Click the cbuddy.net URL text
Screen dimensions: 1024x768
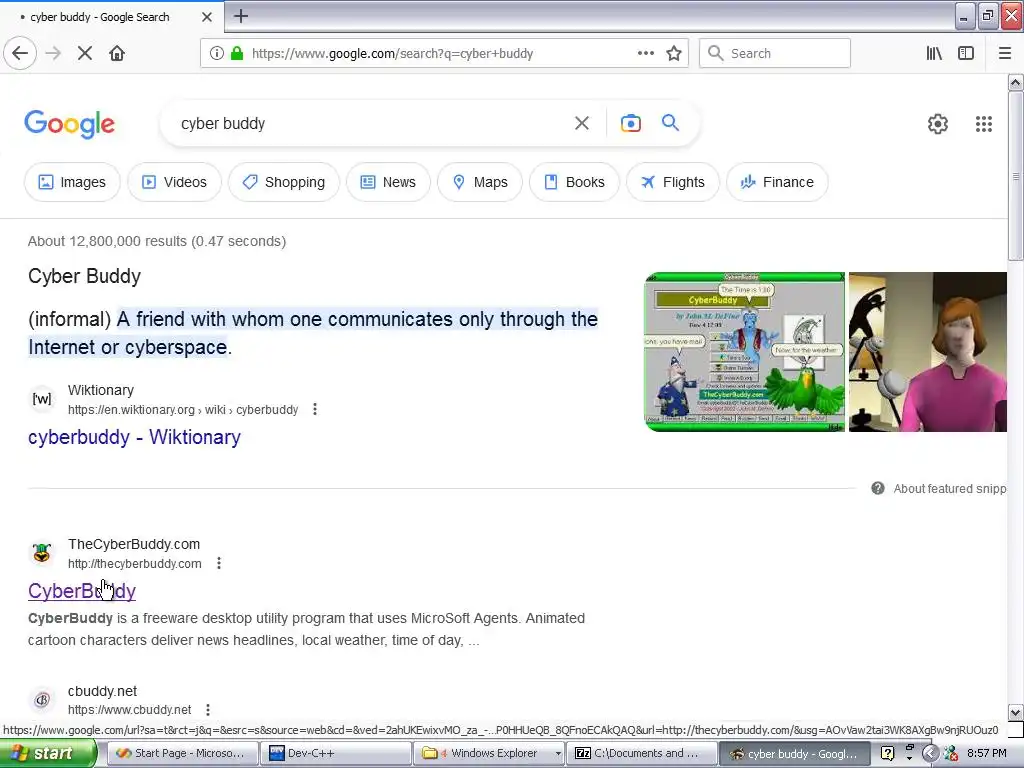point(129,710)
